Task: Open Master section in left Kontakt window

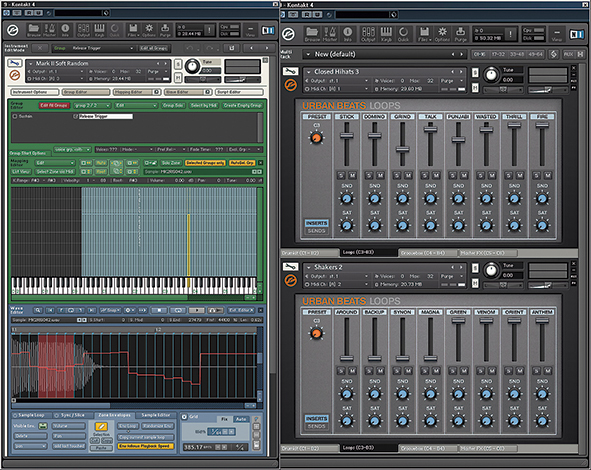Action: pos(49,30)
